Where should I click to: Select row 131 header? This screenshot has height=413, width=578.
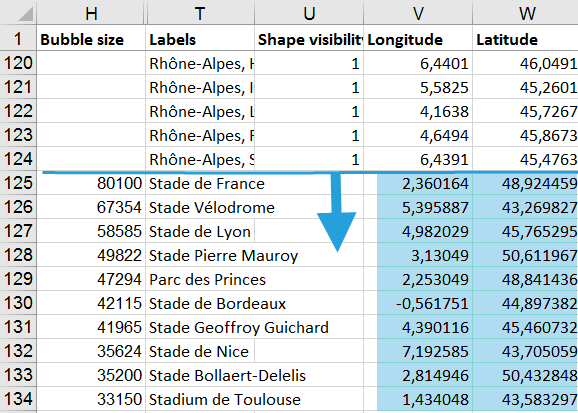(18, 327)
